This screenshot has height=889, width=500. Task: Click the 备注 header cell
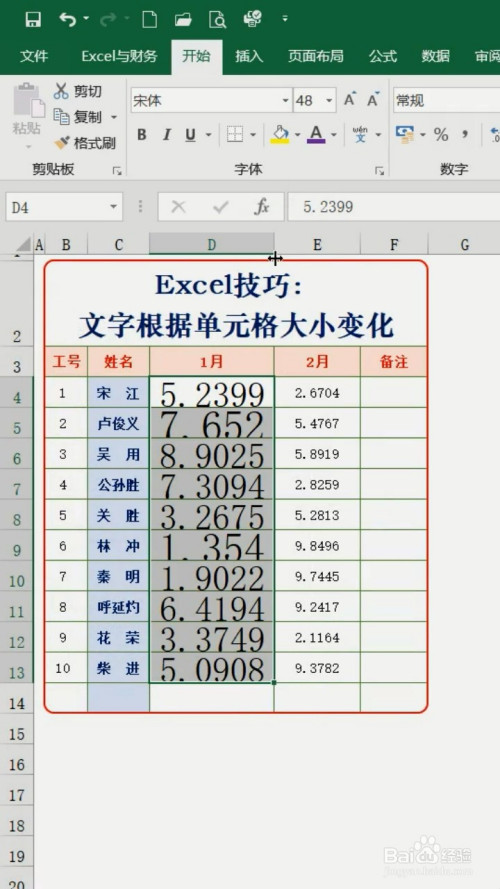(393, 362)
